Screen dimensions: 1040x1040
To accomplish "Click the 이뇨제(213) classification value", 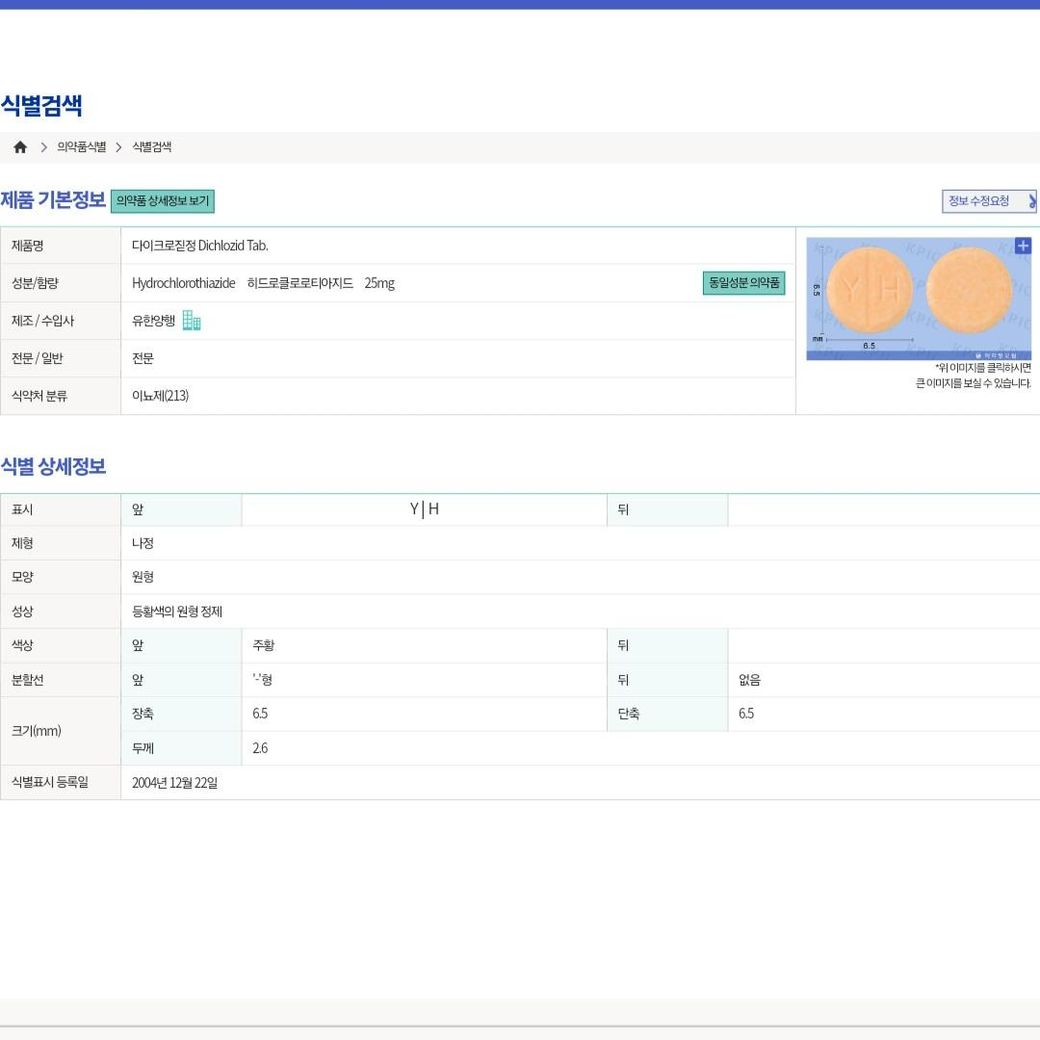I will point(160,396).
